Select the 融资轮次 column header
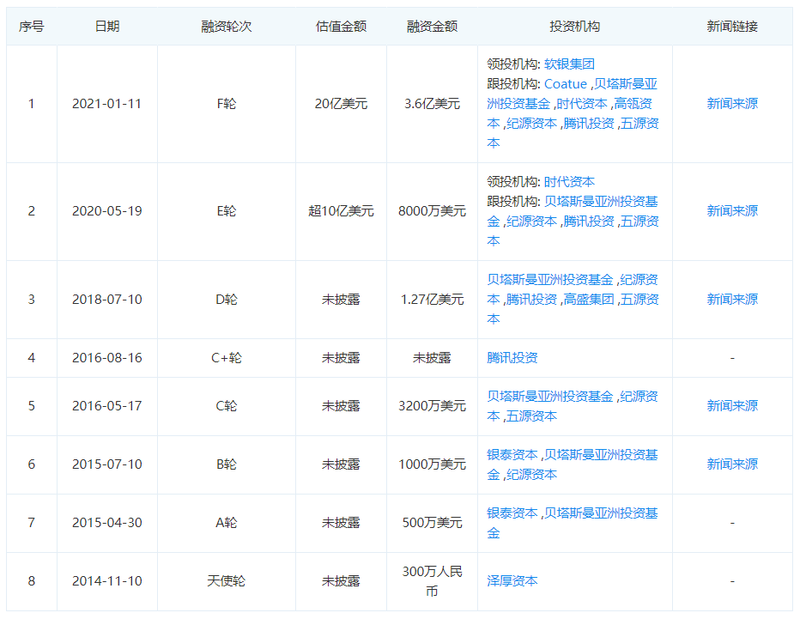 (x=226, y=27)
